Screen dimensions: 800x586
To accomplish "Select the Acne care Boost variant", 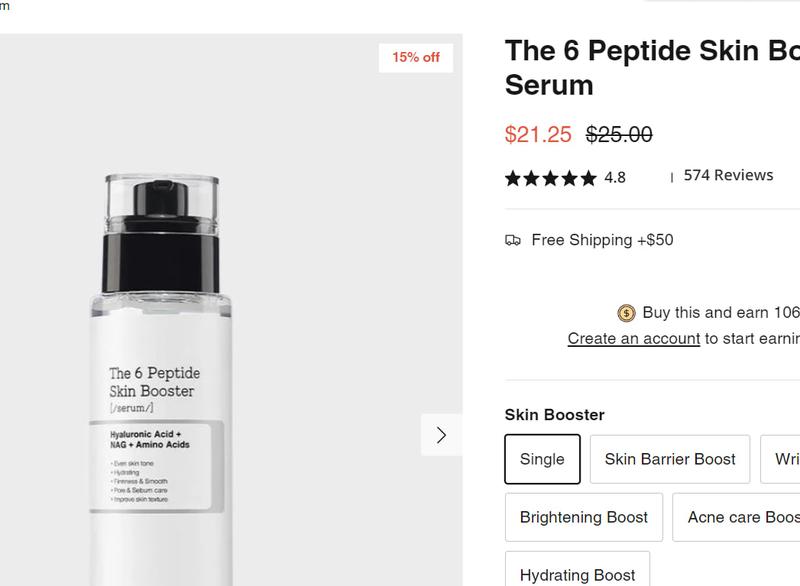I will tap(740, 518).
